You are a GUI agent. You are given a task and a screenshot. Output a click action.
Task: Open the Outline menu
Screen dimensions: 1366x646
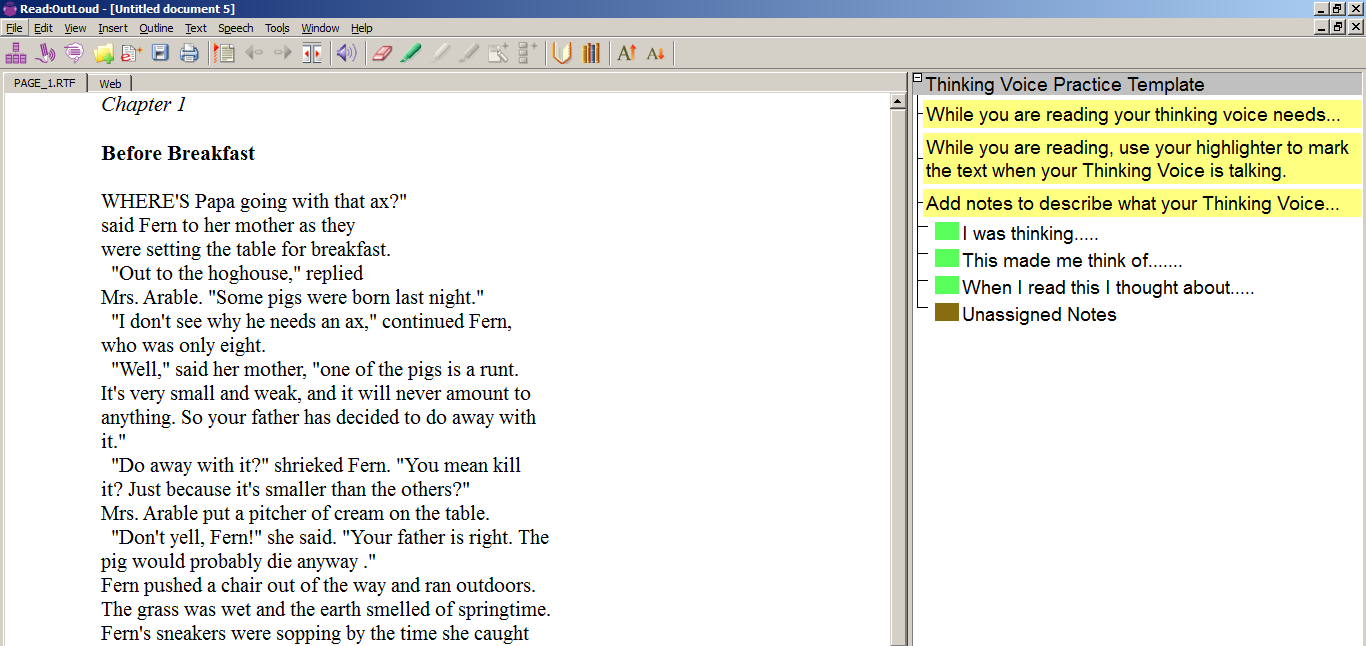tap(156, 28)
